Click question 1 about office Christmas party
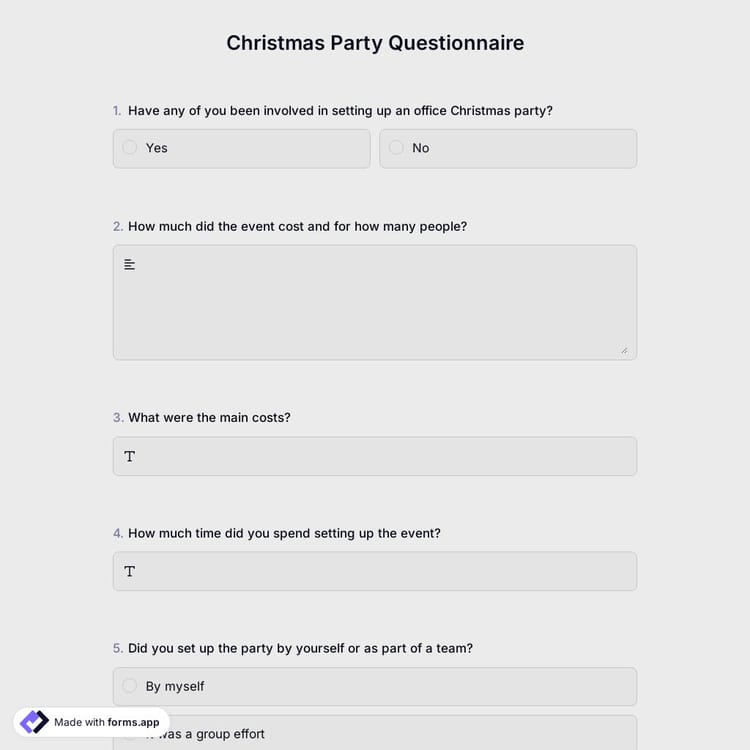The height and width of the screenshot is (750, 750). [x=340, y=111]
